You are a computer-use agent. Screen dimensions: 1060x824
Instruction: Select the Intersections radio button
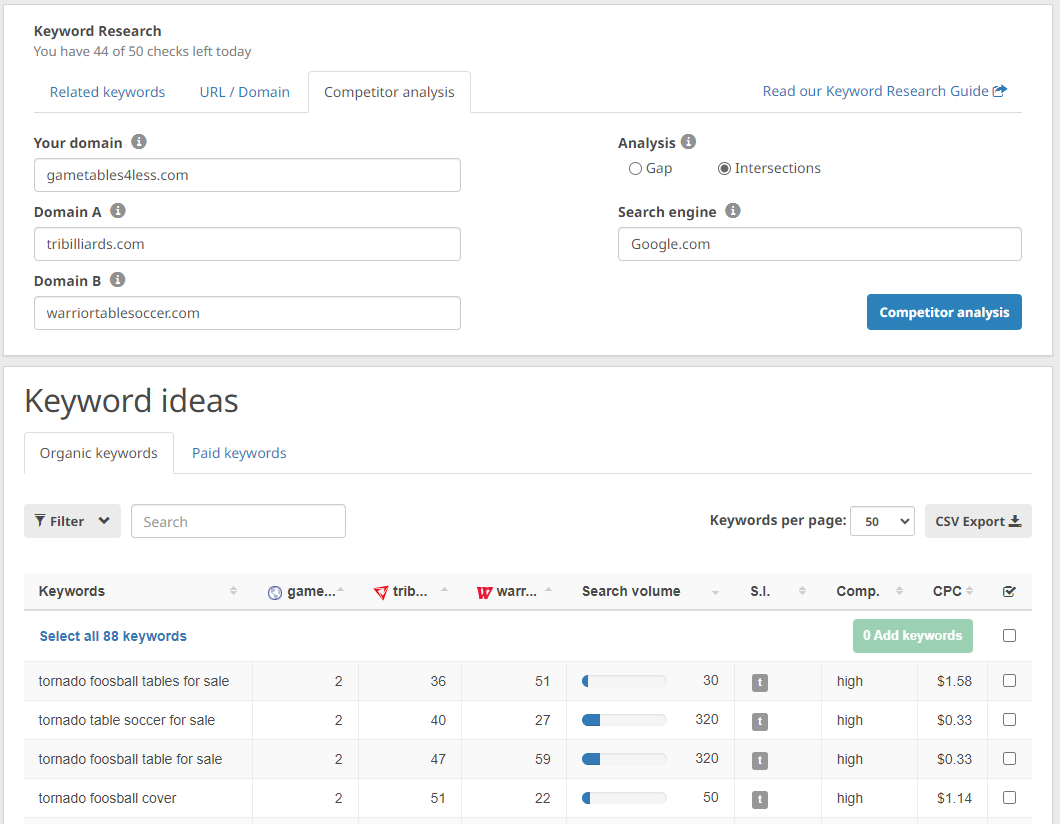click(724, 169)
